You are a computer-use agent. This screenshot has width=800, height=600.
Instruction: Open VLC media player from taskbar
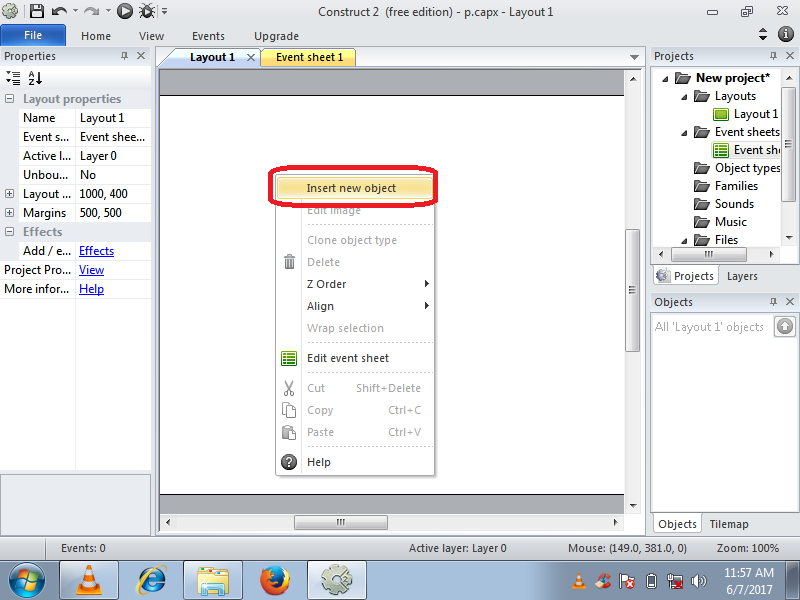[89, 580]
